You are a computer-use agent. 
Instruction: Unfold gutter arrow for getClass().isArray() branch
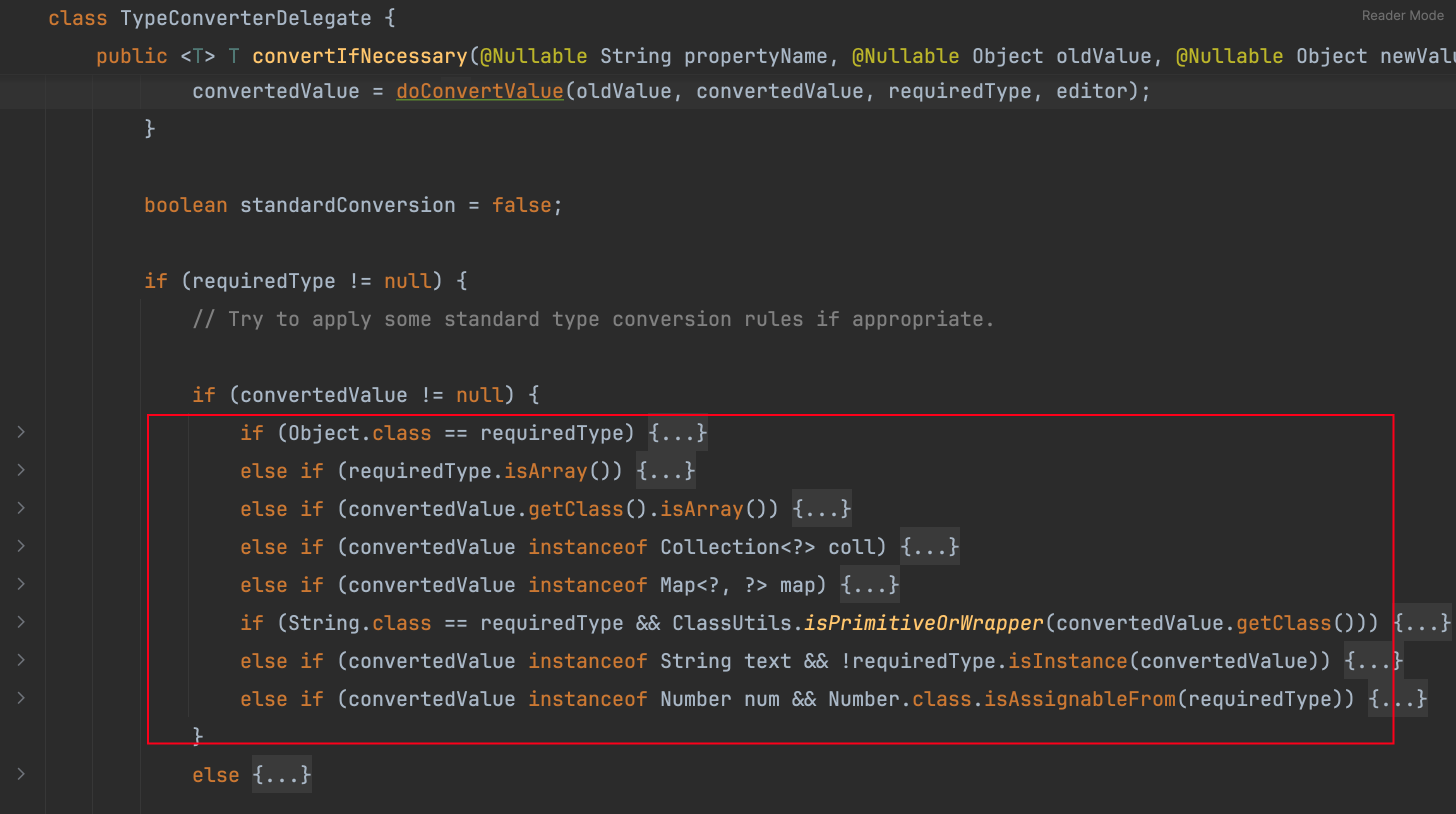coord(21,508)
